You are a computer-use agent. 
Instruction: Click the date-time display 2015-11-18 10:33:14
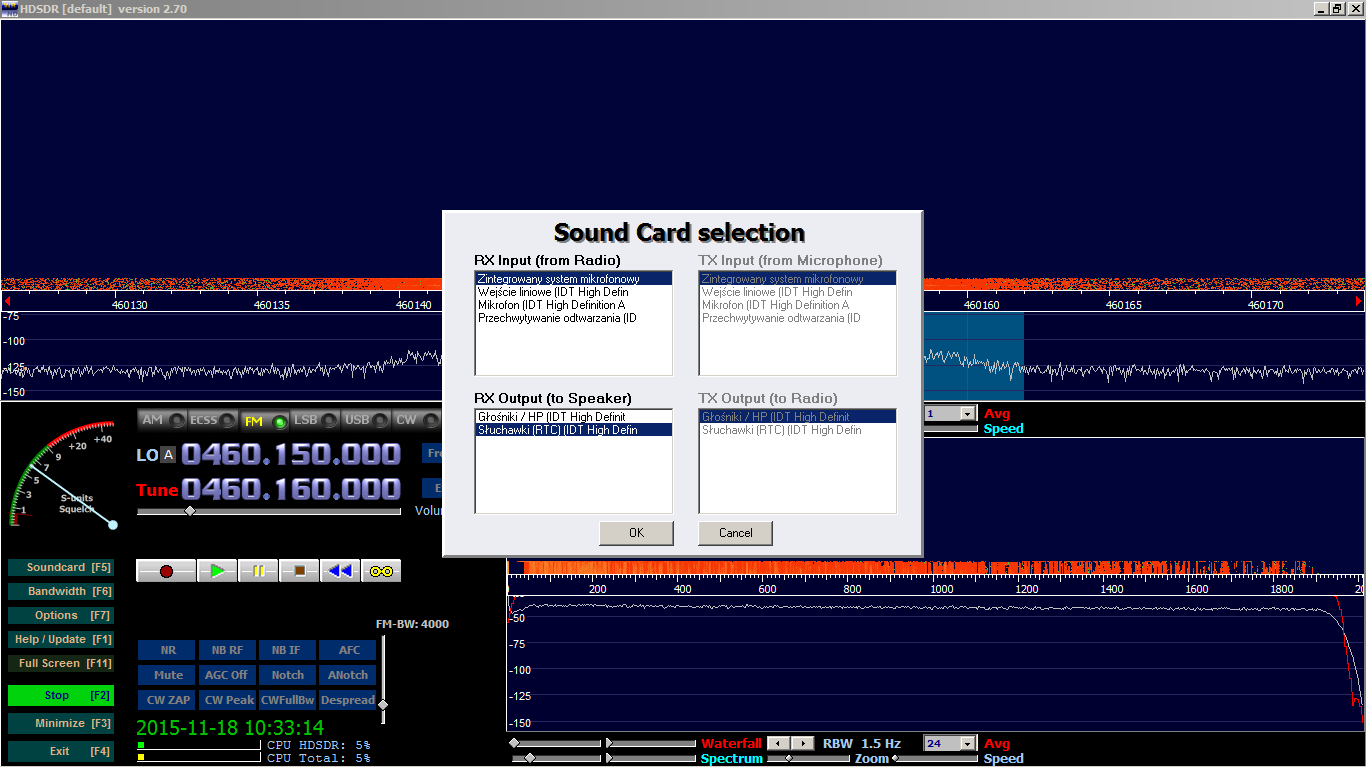tap(230, 727)
